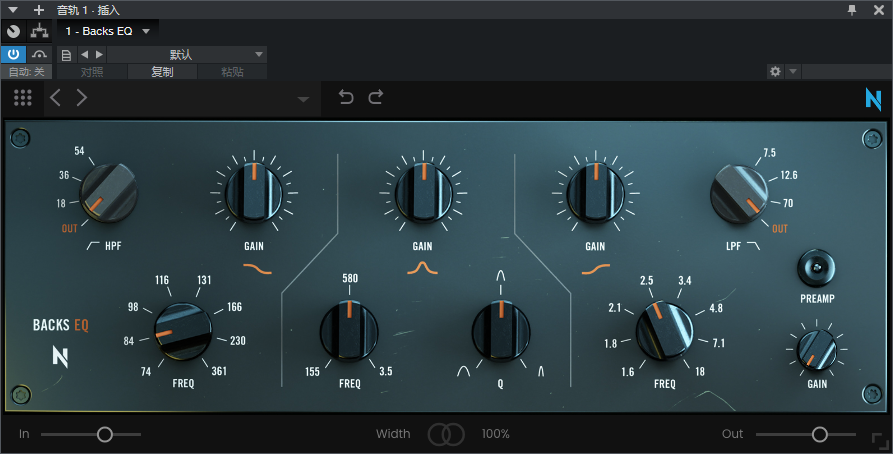Viewport: 893px width, 454px height.
Task: Toggle the PREAMP push button
Action: tap(816, 268)
